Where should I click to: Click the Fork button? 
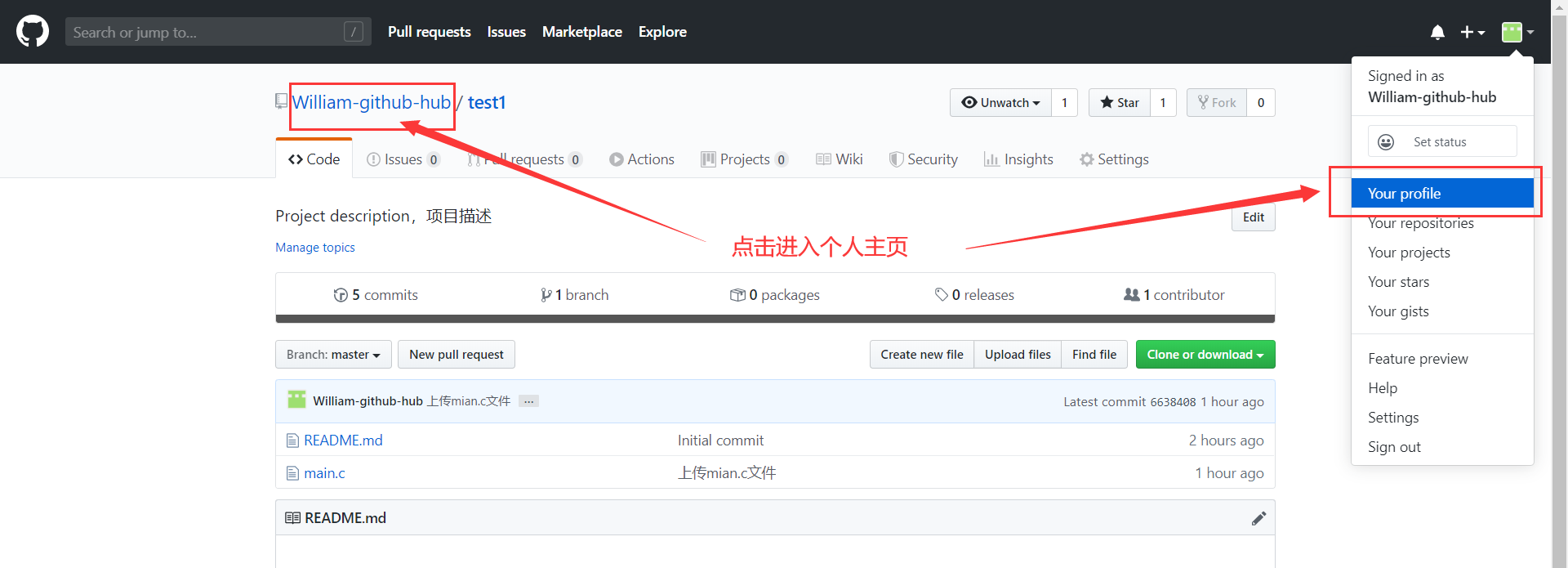click(x=1217, y=102)
